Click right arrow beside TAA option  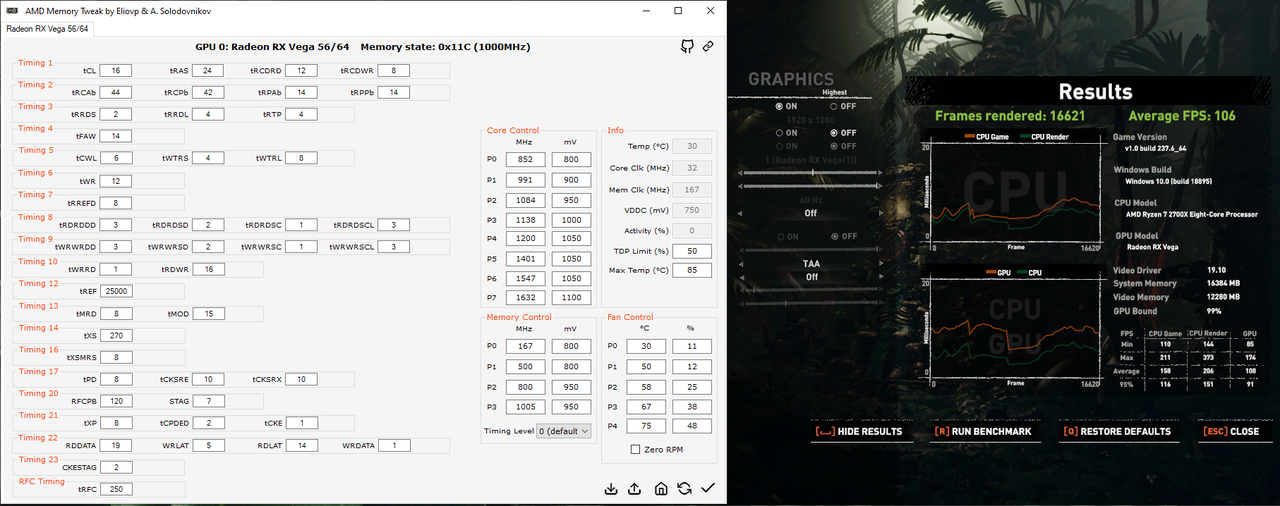[881, 263]
